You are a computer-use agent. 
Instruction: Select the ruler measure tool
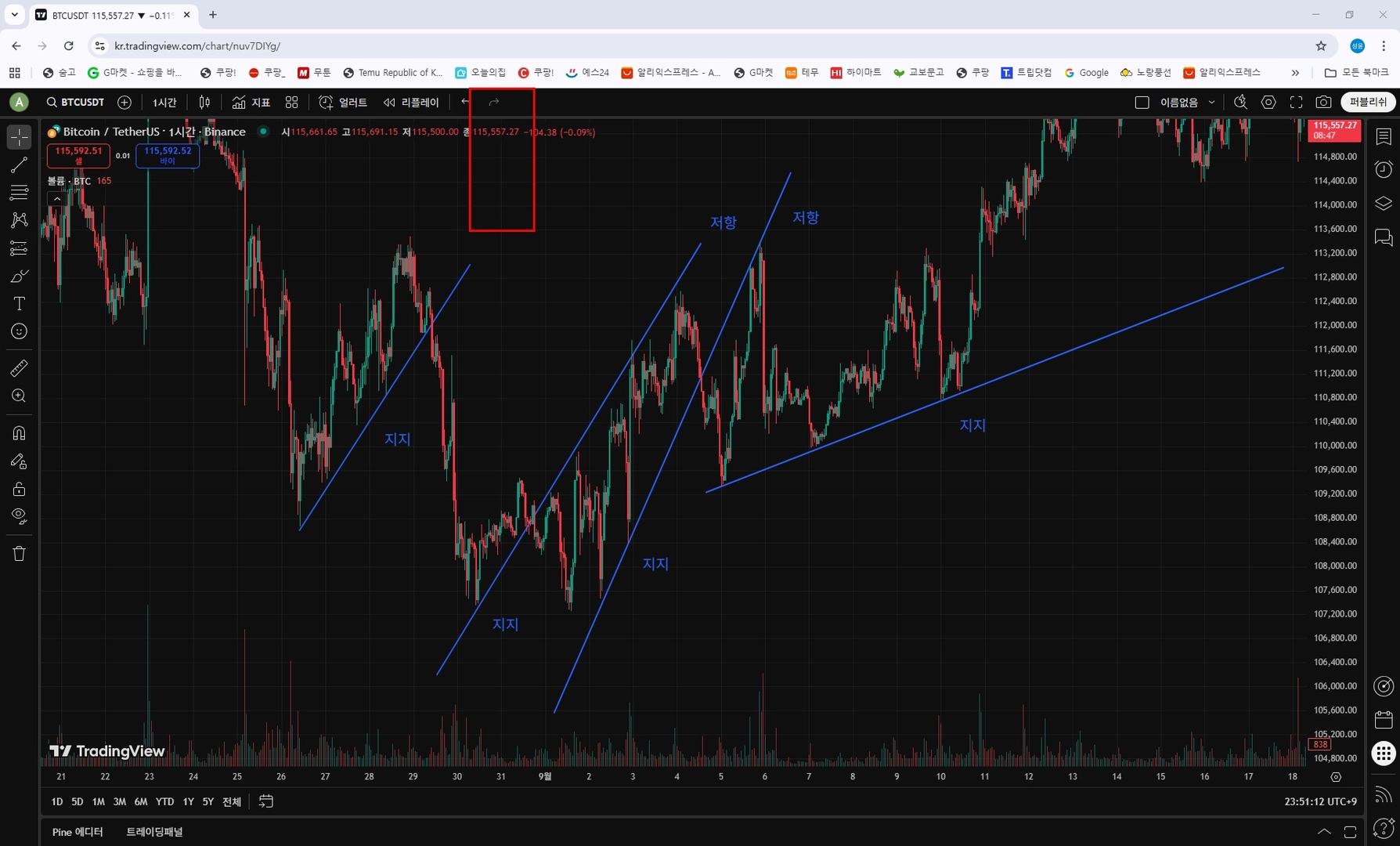pyautogui.click(x=19, y=367)
